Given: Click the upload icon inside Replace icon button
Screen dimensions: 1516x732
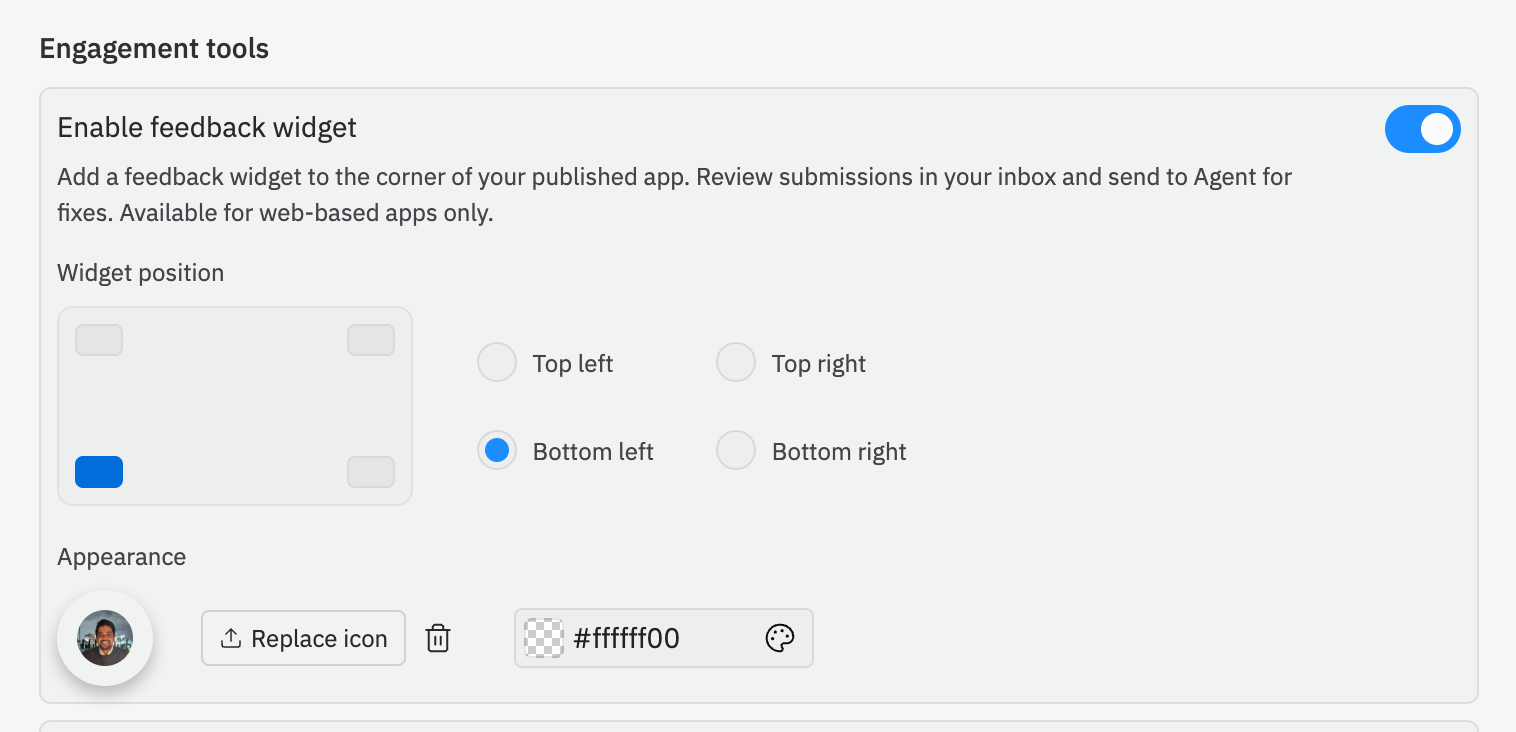Looking at the screenshot, I should (x=232, y=637).
